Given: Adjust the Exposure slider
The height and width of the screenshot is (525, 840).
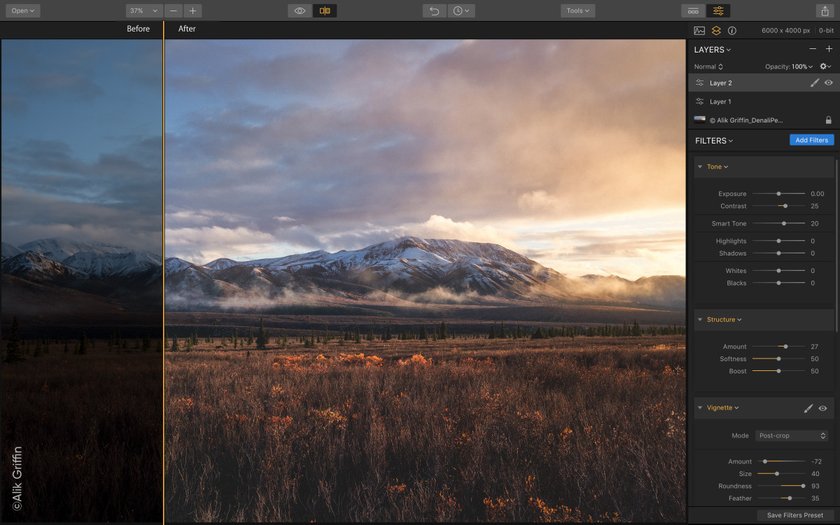Looking at the screenshot, I should tap(778, 193).
